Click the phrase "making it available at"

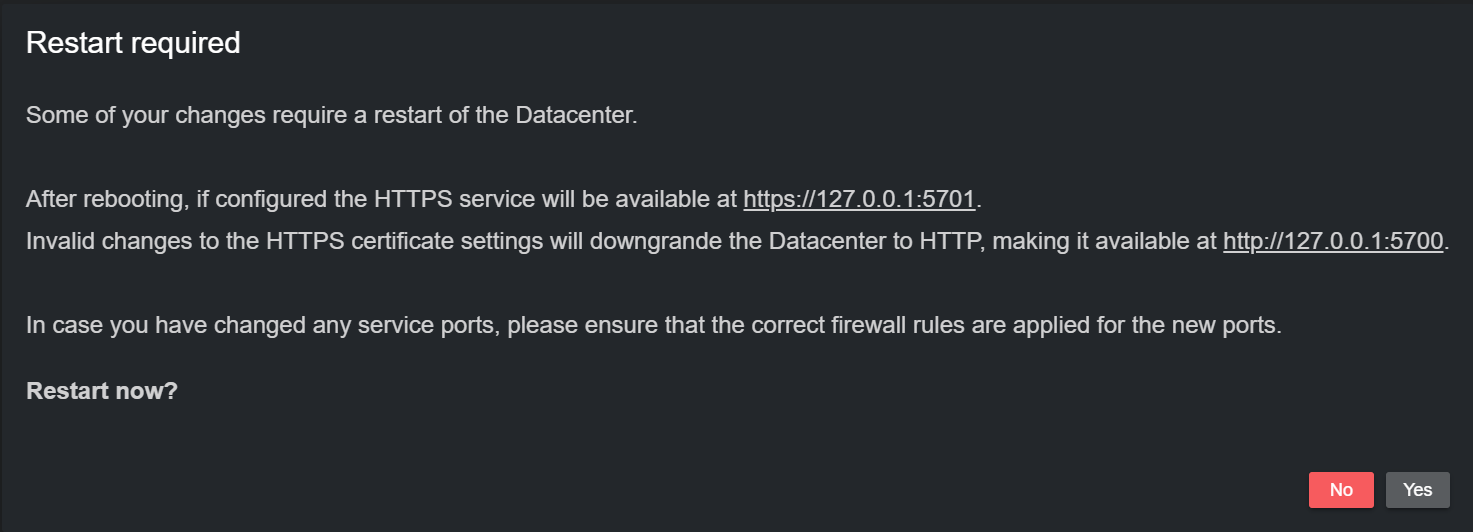click(x=1107, y=241)
